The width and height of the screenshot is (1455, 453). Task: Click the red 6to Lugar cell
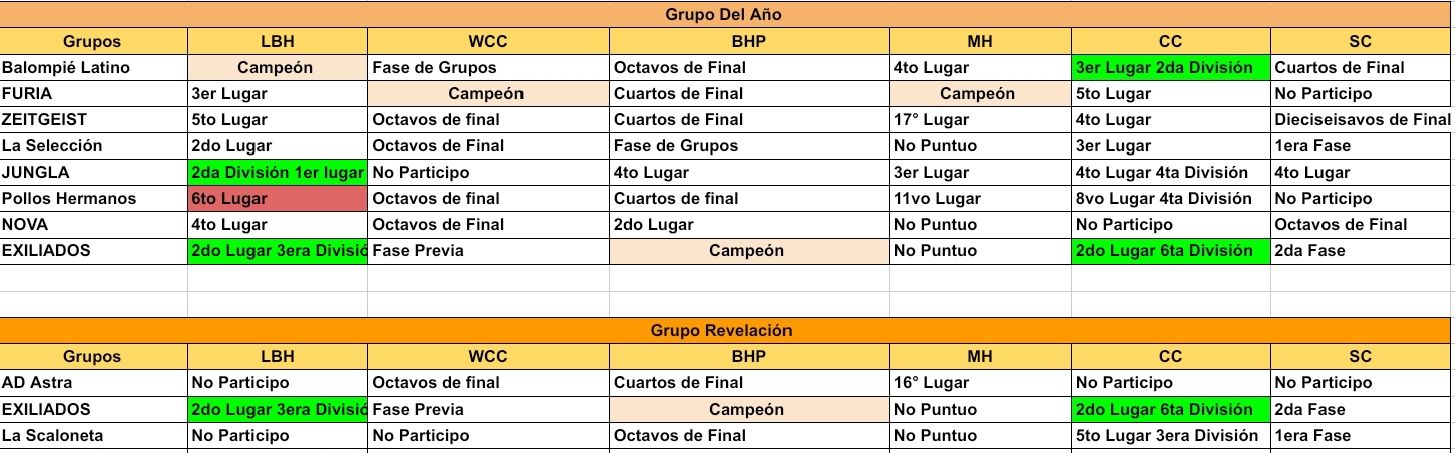point(277,198)
